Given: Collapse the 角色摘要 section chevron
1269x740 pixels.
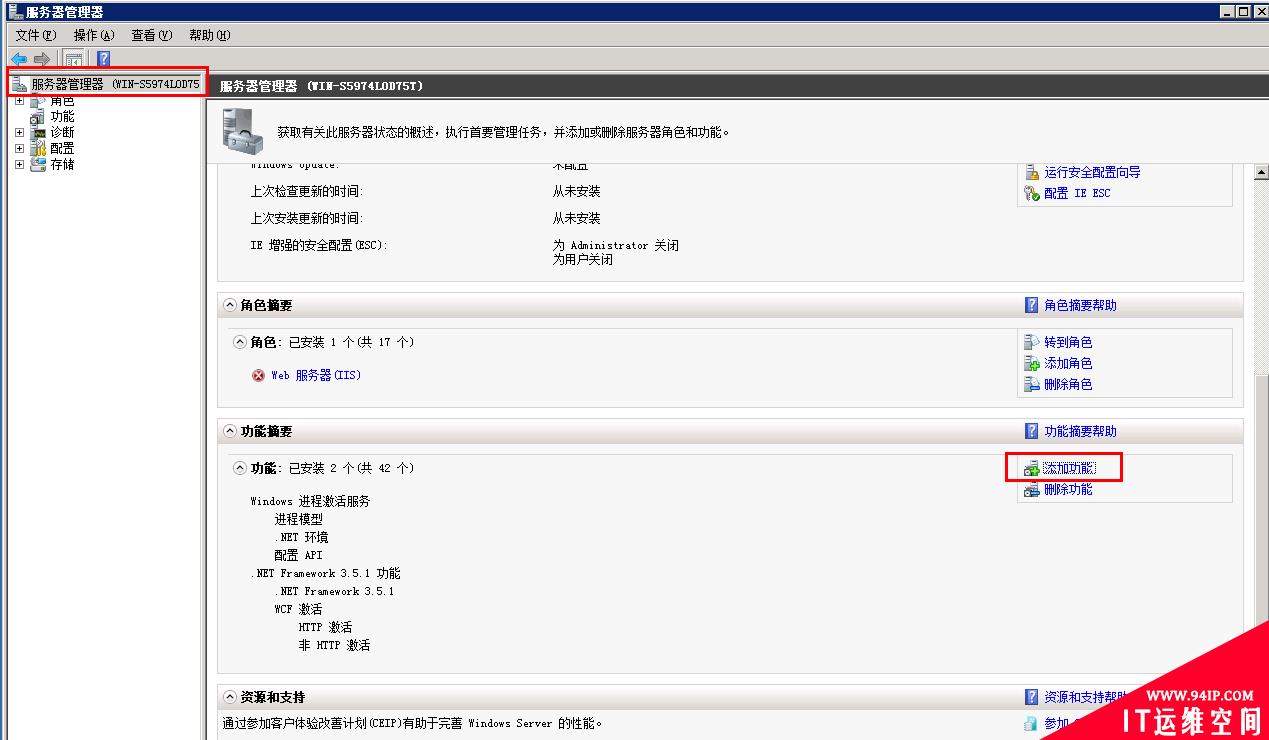Looking at the screenshot, I should coord(230,305).
